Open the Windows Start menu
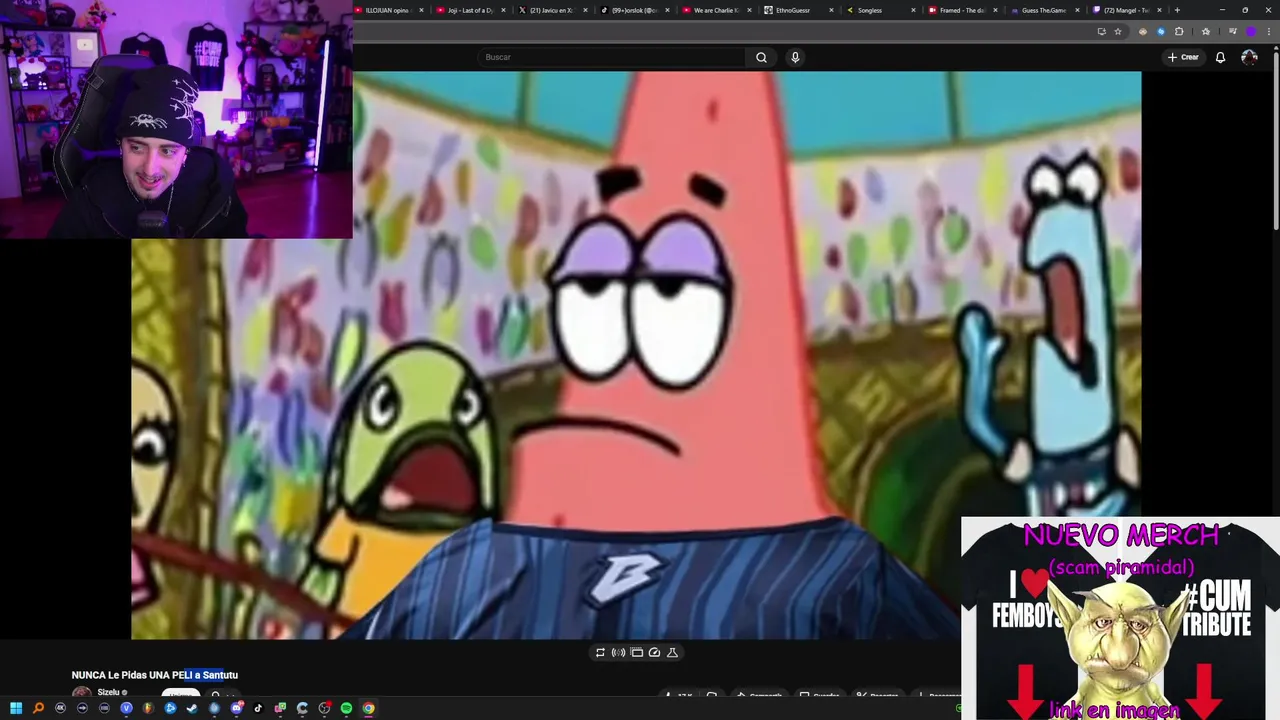Image resolution: width=1280 pixels, height=720 pixels. coord(16,708)
